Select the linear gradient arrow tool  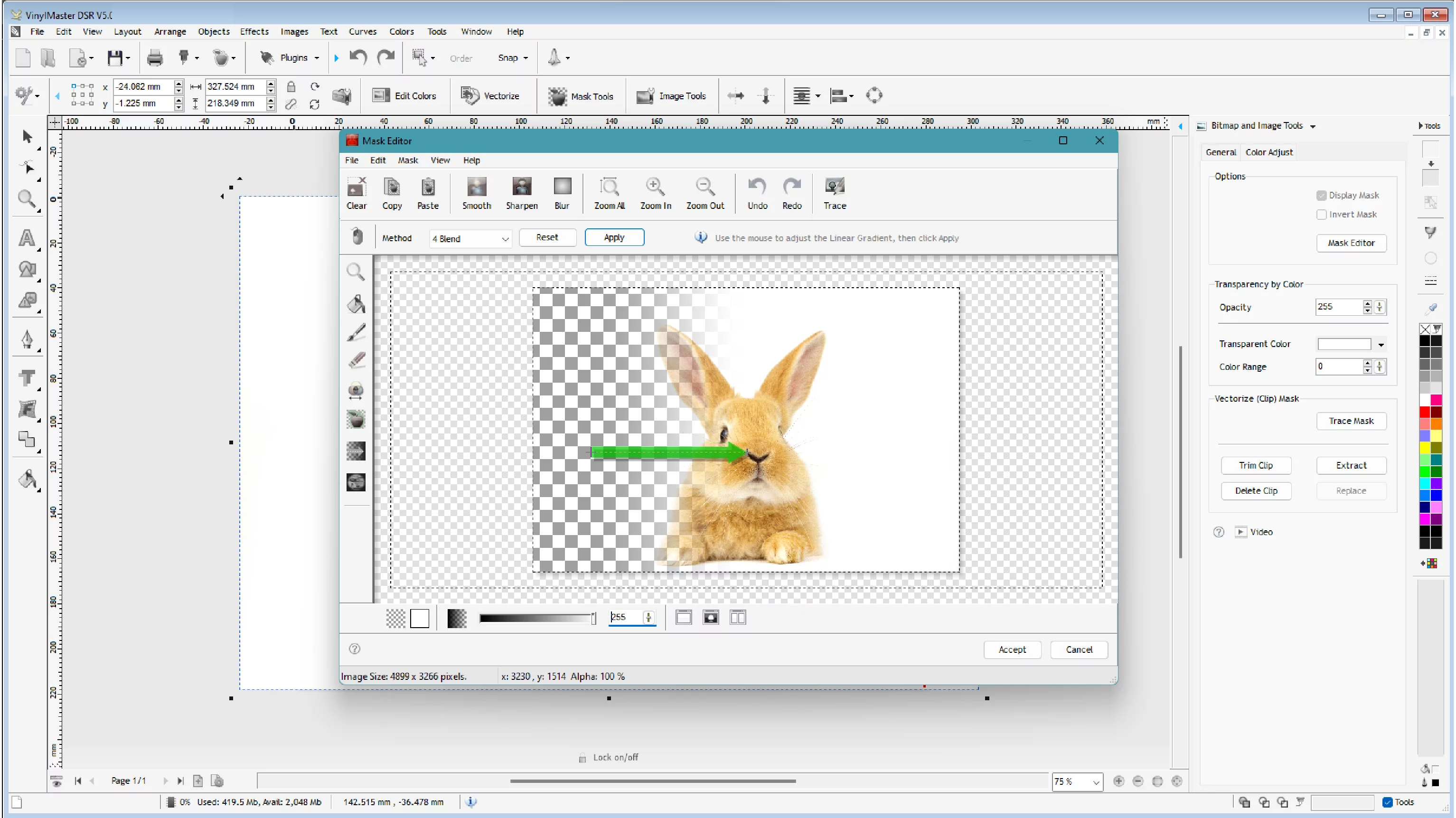[356, 451]
